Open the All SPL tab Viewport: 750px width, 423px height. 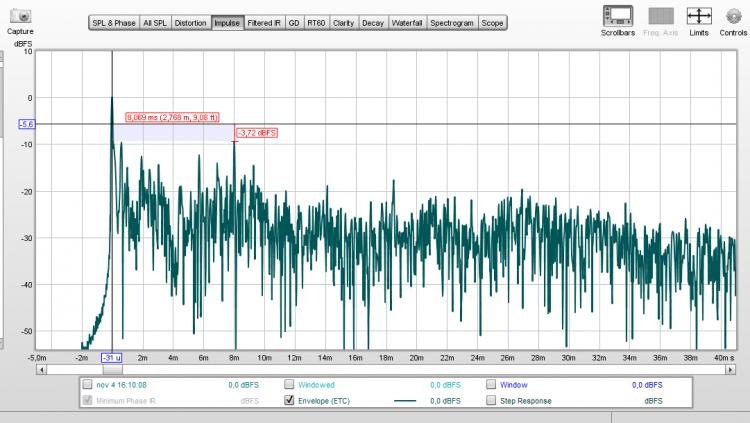point(155,23)
